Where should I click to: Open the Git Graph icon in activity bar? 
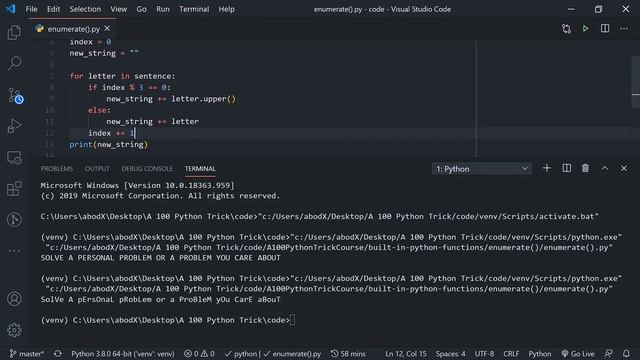(x=14, y=220)
